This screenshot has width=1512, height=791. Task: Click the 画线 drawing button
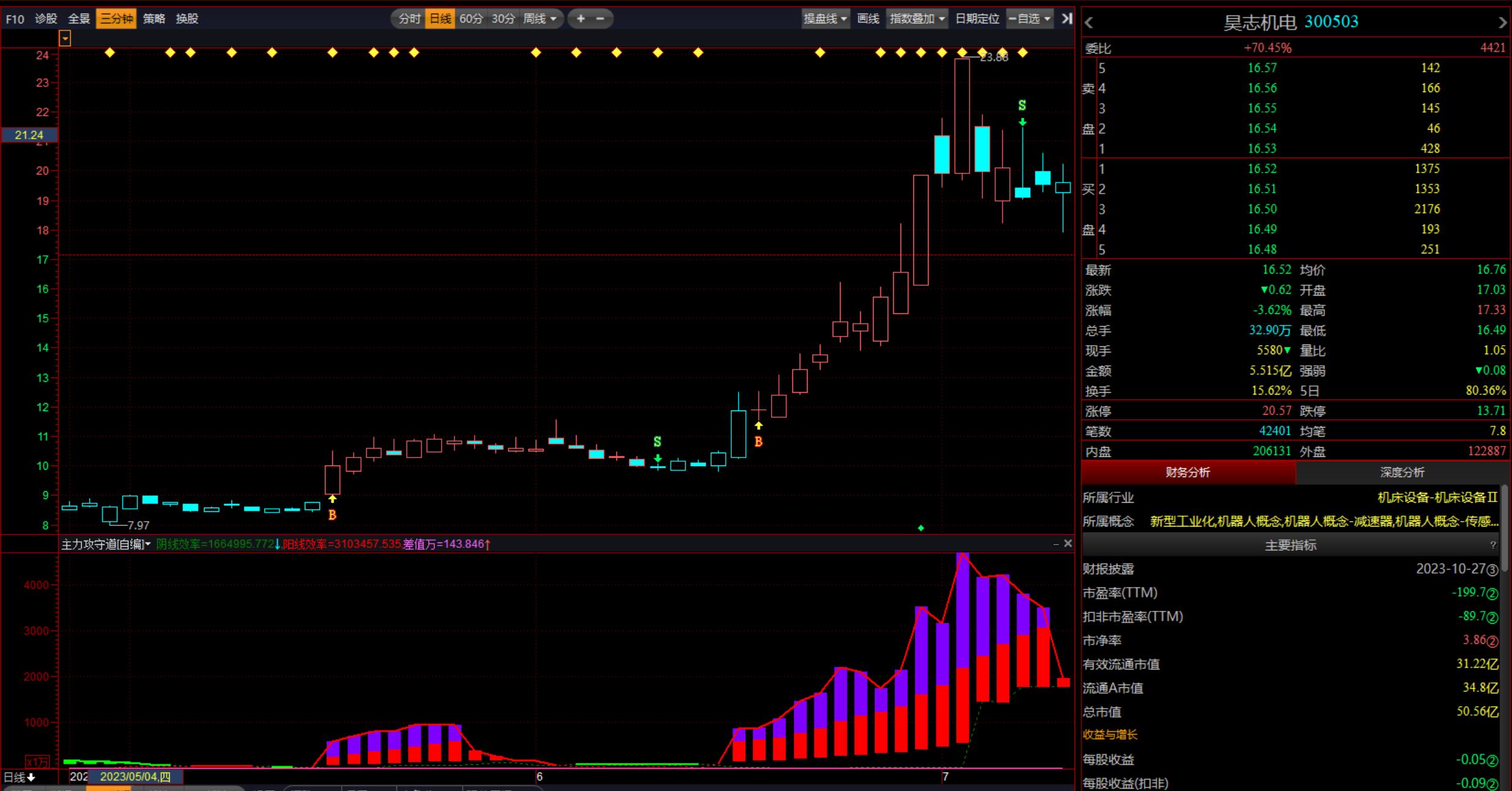point(867,19)
